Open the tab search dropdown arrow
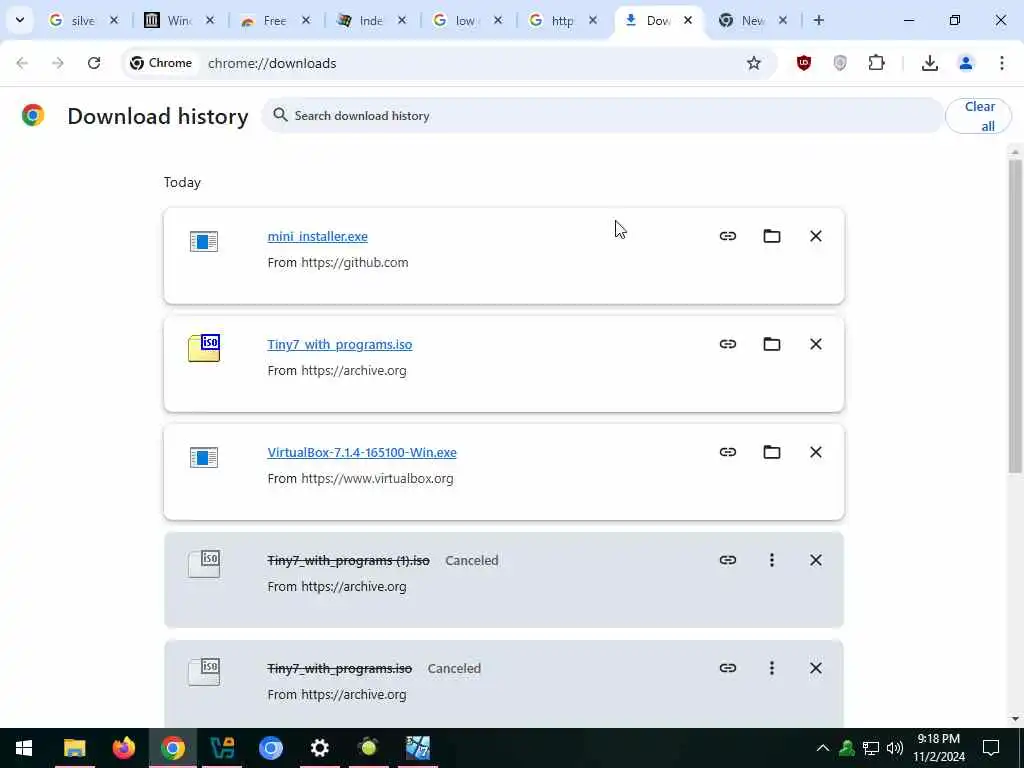The width and height of the screenshot is (1024, 768). (x=20, y=20)
